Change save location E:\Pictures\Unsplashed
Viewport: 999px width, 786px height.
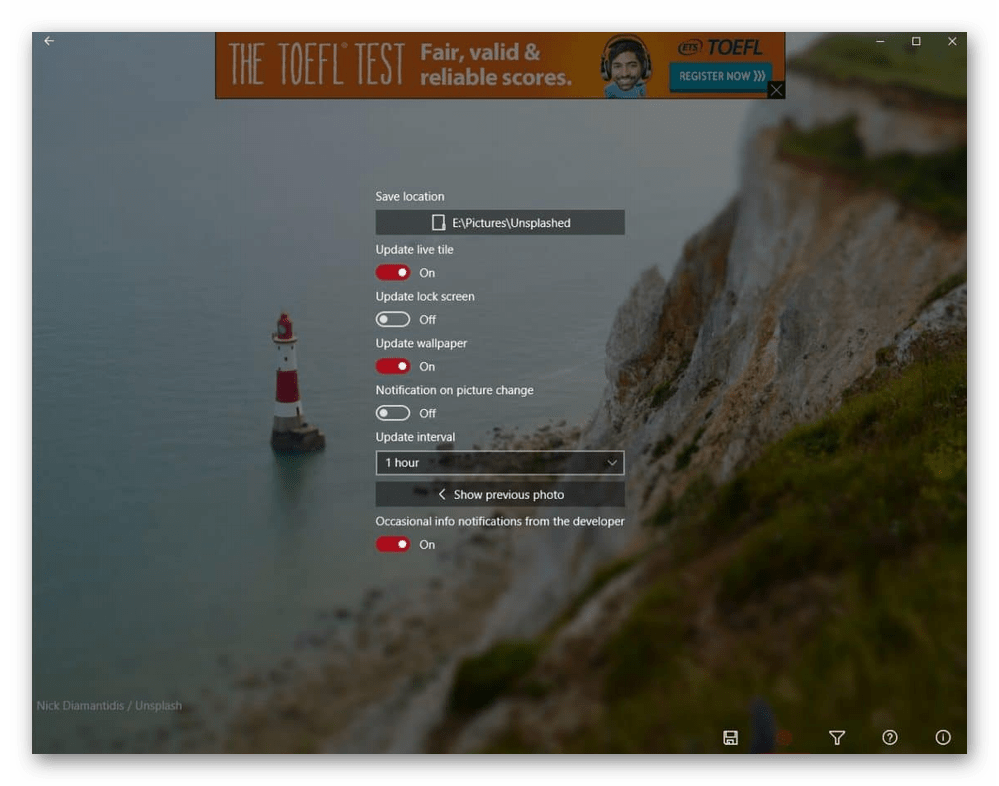[x=499, y=223]
